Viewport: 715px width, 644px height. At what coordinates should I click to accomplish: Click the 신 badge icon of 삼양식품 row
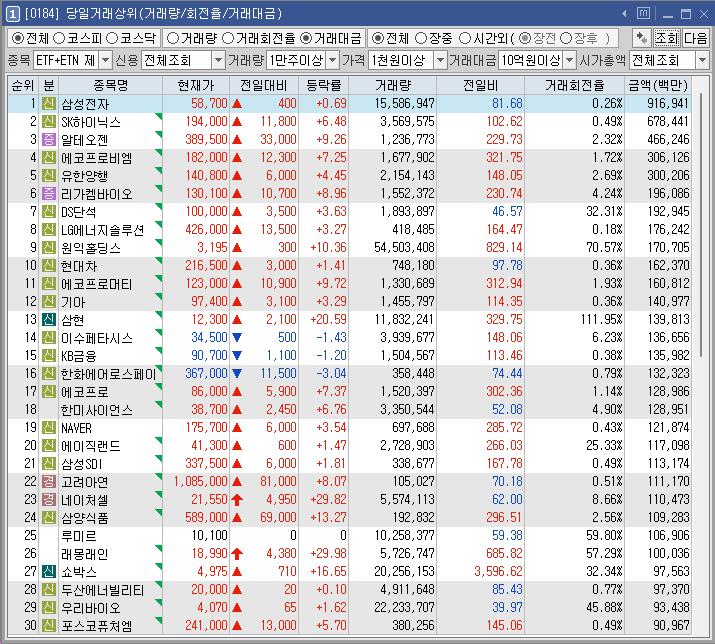click(49, 518)
